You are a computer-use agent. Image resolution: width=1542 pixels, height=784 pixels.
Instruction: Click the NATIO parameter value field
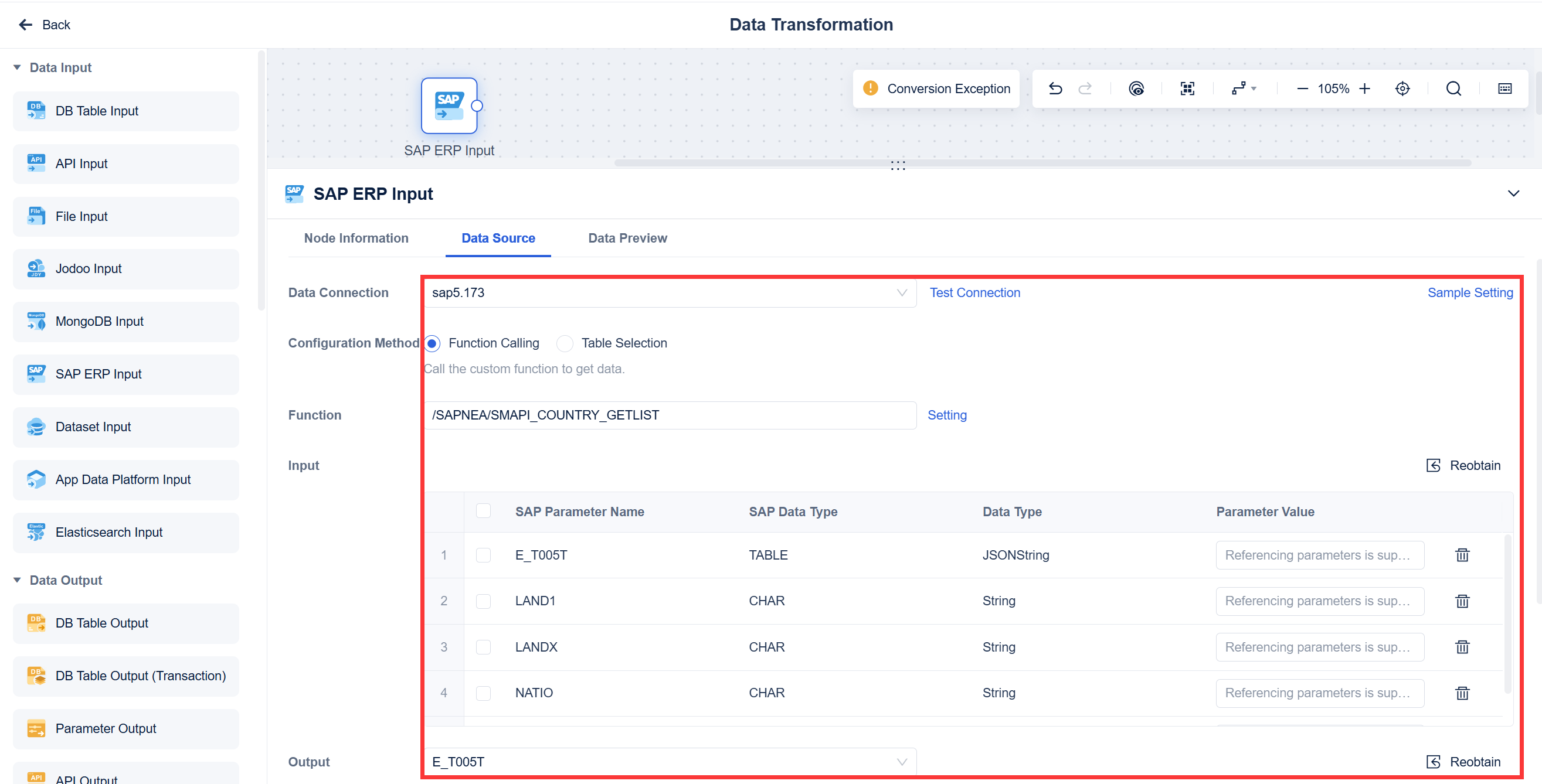[x=1319, y=693]
